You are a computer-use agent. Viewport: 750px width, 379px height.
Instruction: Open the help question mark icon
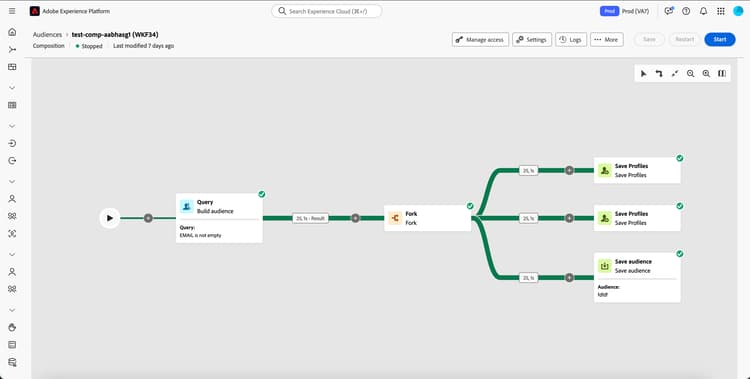[686, 11]
